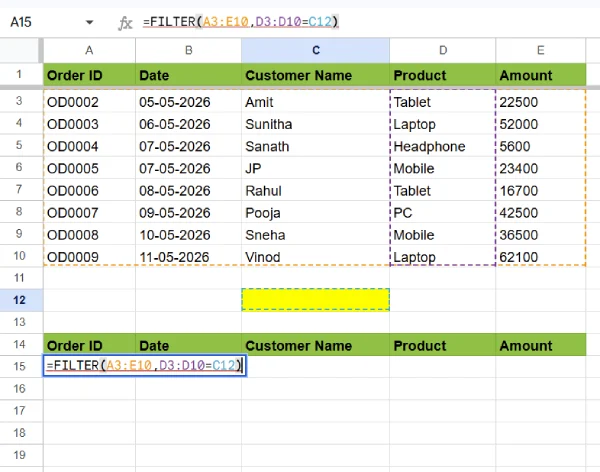
Task: Select column D header
Action: (x=443, y=50)
